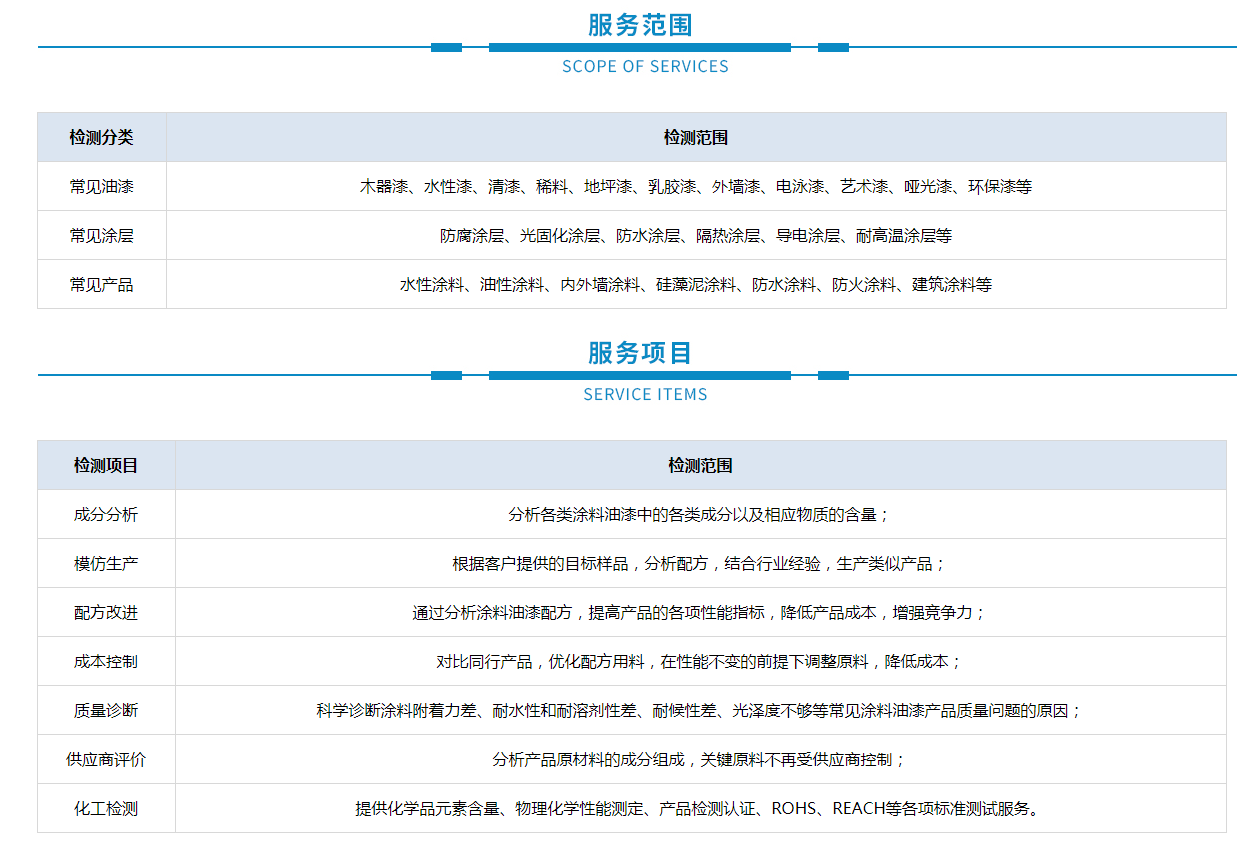Click the product list starting with 水性涂料
The width and height of the screenshot is (1246, 858).
click(x=695, y=285)
